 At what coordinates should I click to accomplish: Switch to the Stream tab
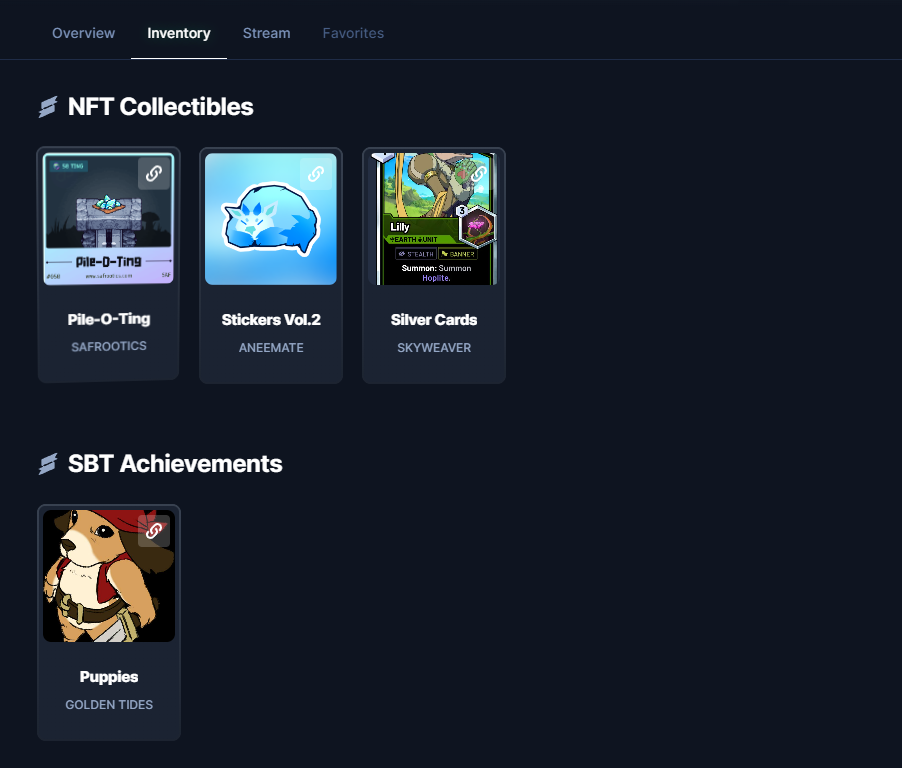(x=266, y=33)
